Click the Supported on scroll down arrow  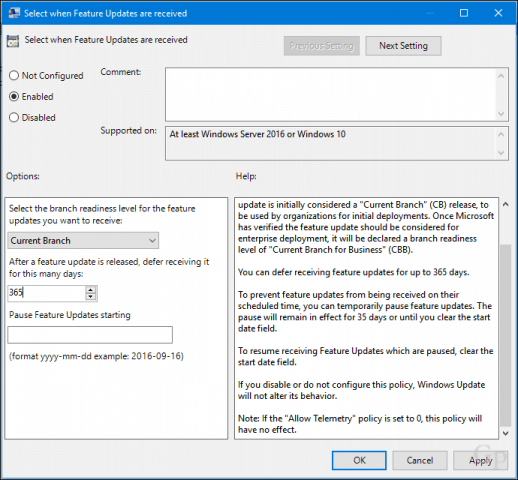[x=501, y=153]
